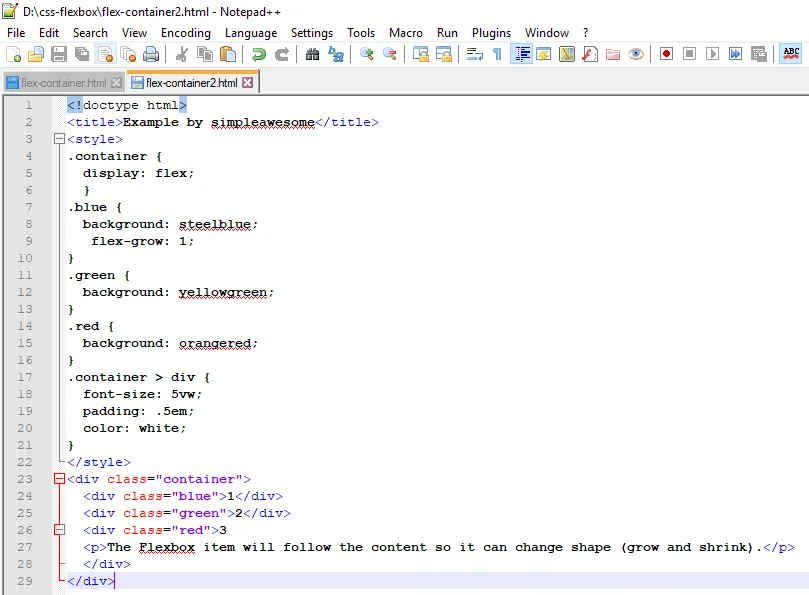Undo the last edit with the green arrow
This screenshot has width=809, height=595.
(258, 54)
